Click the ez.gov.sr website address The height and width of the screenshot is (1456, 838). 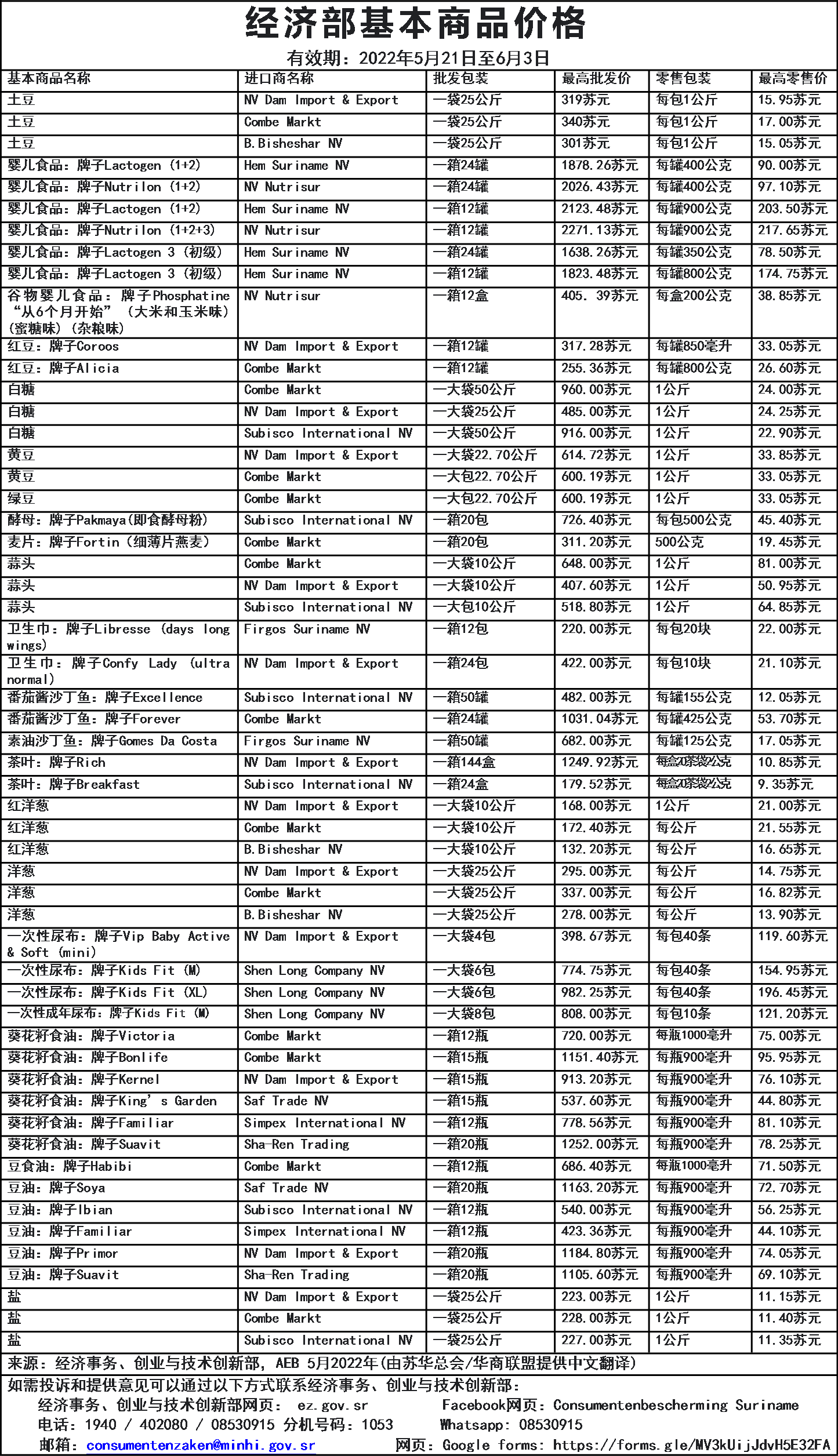click(x=332, y=1405)
